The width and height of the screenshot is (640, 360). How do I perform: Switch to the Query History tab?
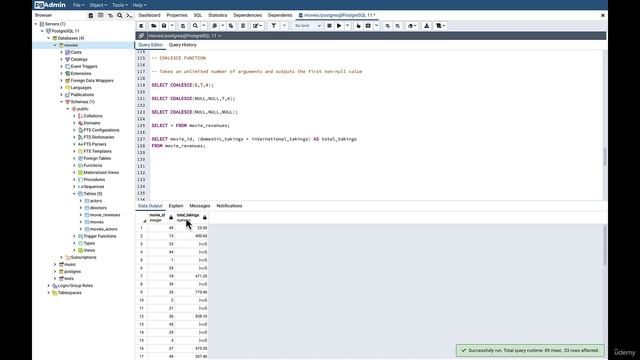pos(182,45)
